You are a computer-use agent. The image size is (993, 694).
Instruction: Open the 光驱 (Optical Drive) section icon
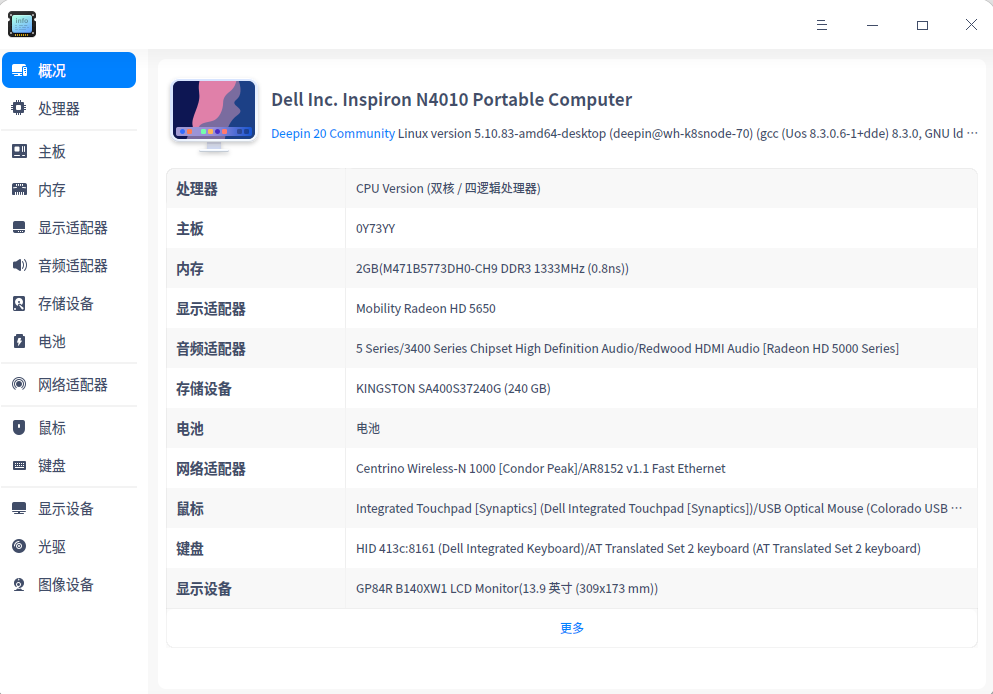point(18,546)
